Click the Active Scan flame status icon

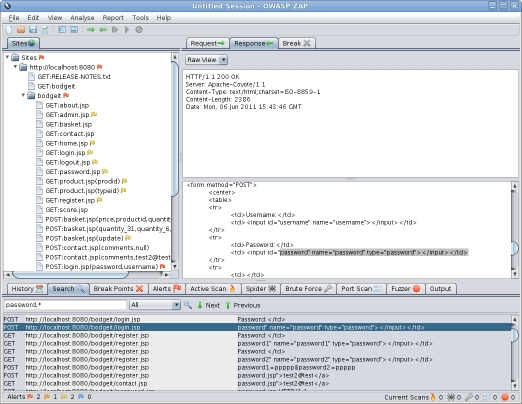(433, 397)
